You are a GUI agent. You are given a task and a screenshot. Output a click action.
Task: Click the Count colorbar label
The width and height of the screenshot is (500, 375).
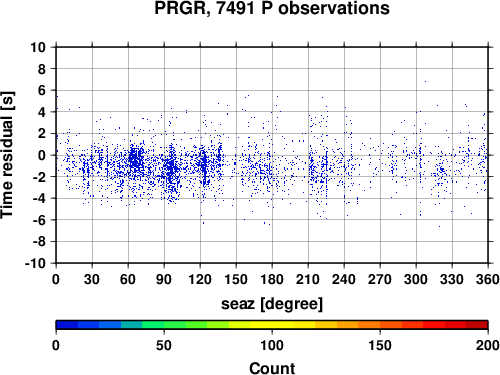[x=272, y=368]
